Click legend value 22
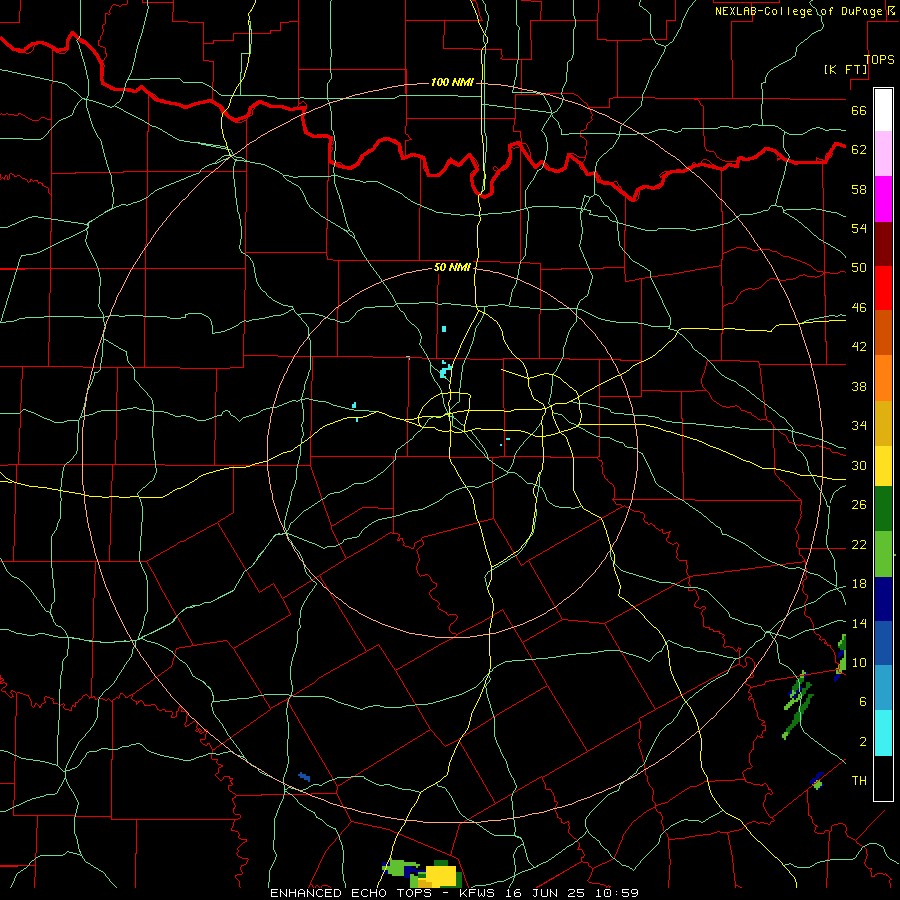The width and height of the screenshot is (900, 900). pos(859,544)
